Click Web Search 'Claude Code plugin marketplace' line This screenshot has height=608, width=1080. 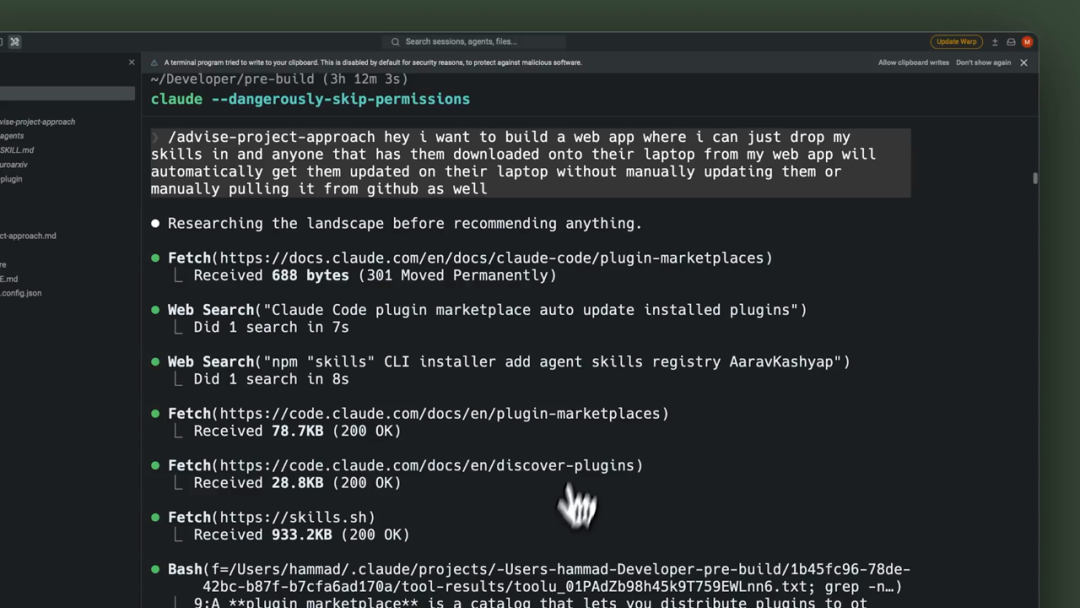point(487,310)
